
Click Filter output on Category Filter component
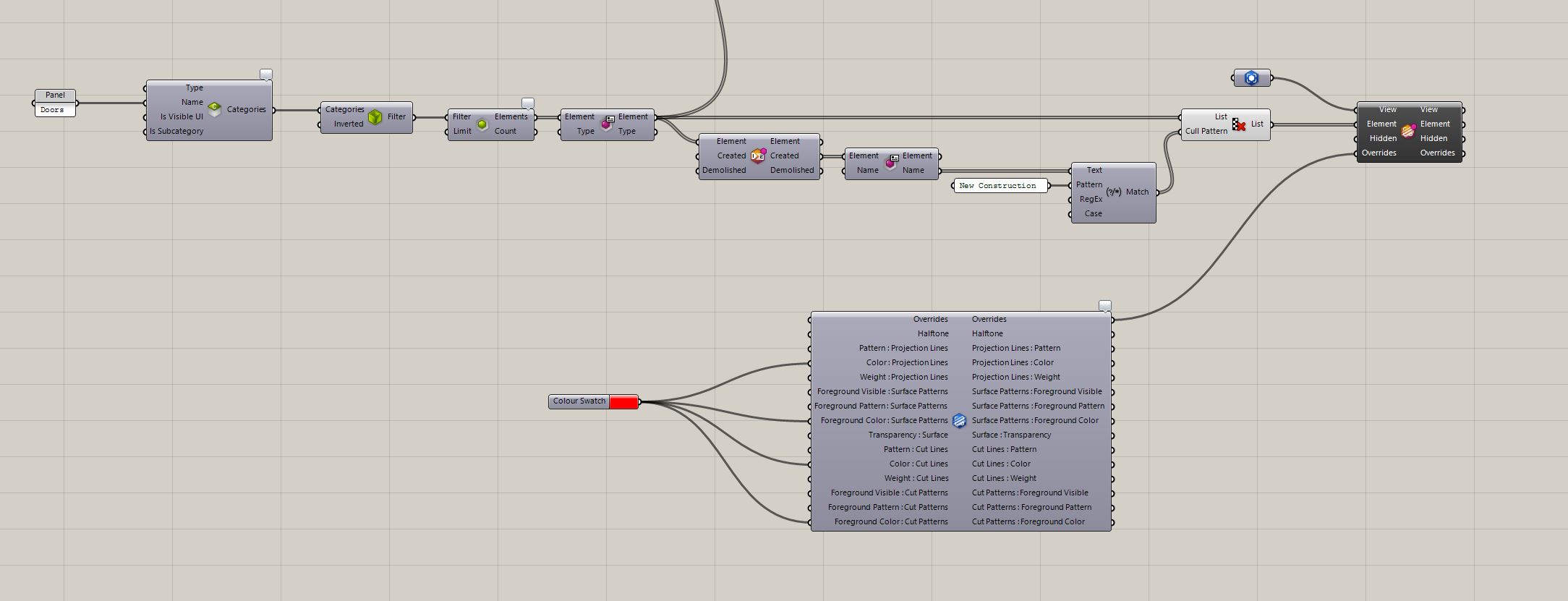(x=396, y=116)
